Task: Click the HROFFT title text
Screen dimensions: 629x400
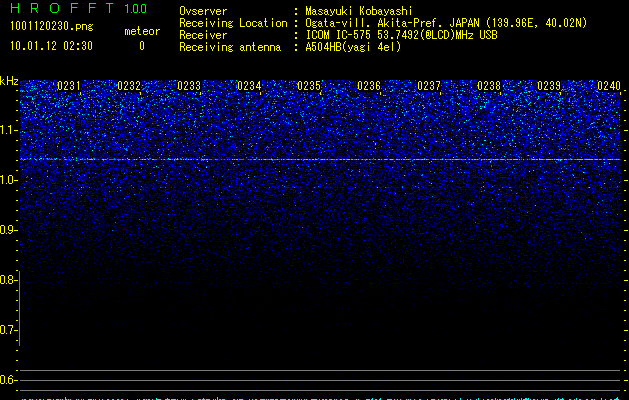Action: tap(62, 8)
